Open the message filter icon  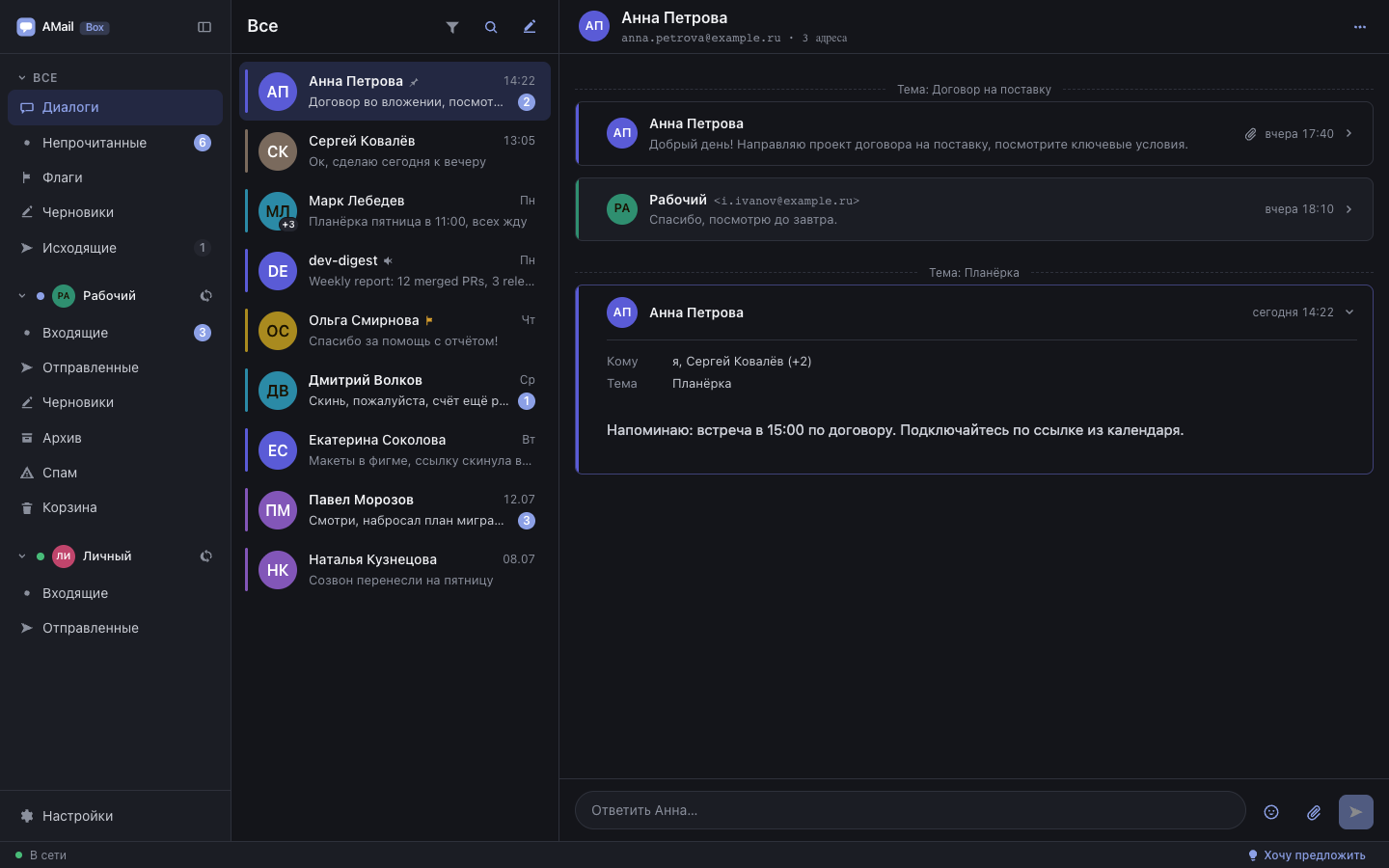(x=452, y=27)
